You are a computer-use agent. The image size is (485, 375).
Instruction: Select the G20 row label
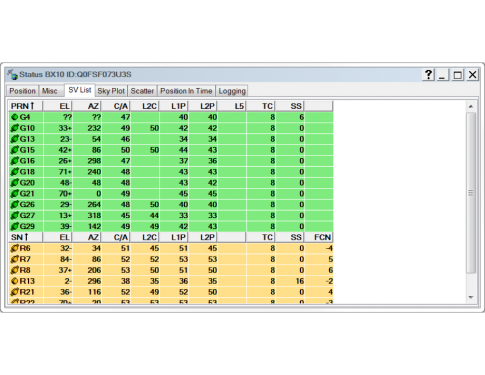[x=27, y=183]
